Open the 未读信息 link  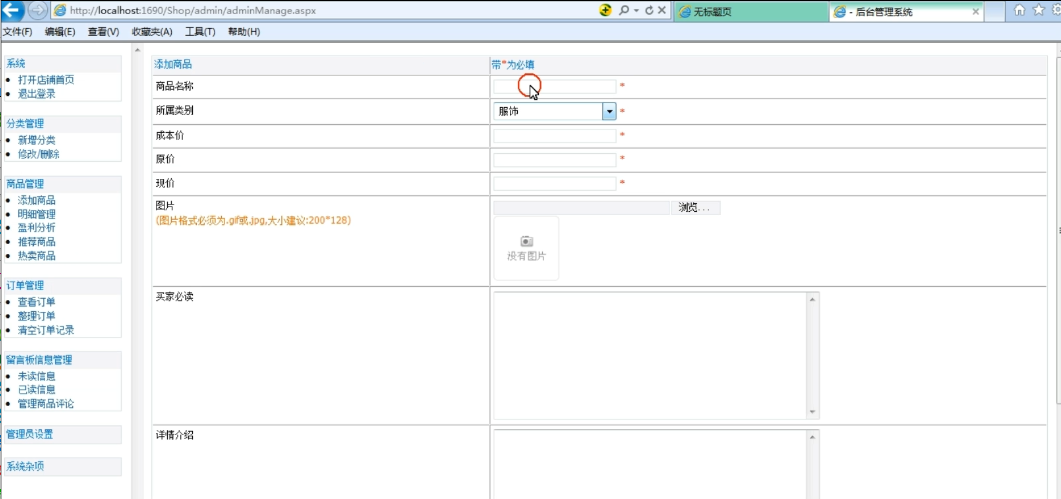(x=37, y=376)
